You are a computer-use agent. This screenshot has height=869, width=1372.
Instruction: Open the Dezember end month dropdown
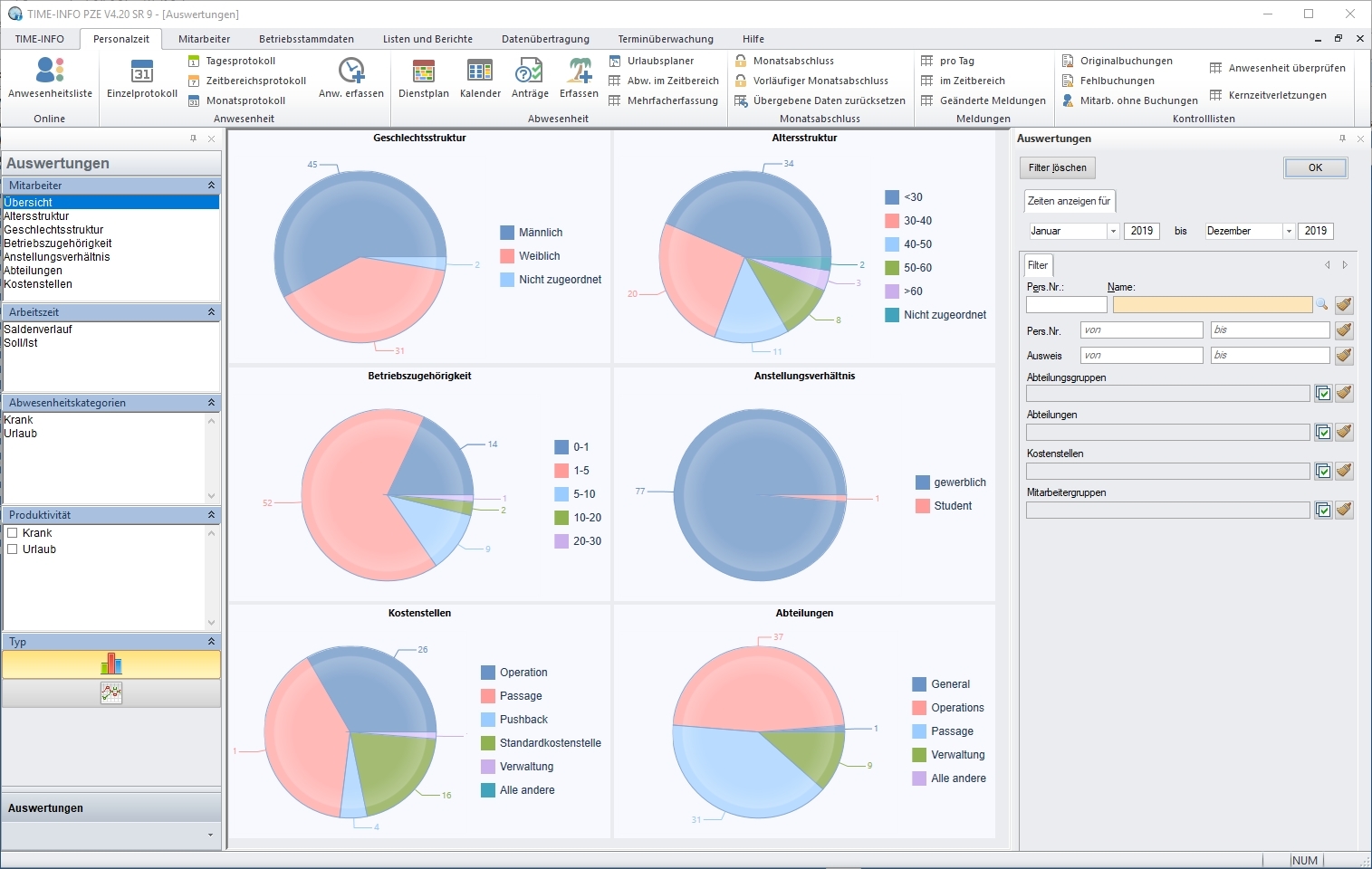click(x=1289, y=231)
